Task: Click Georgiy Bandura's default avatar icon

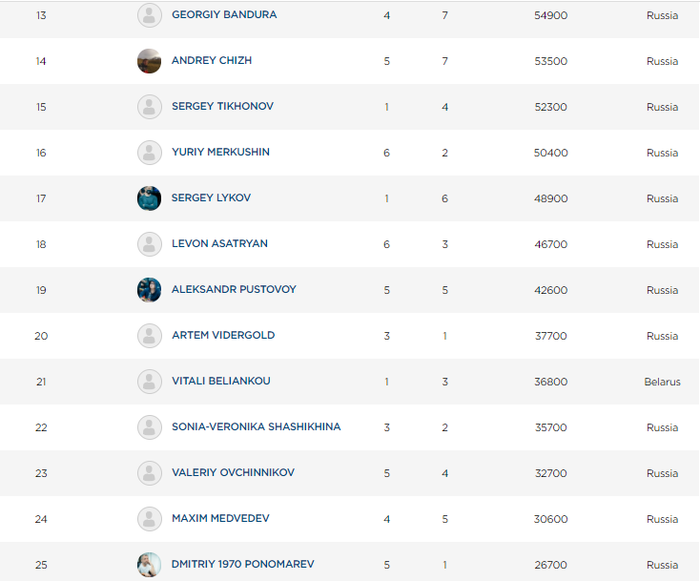Action: point(149,15)
